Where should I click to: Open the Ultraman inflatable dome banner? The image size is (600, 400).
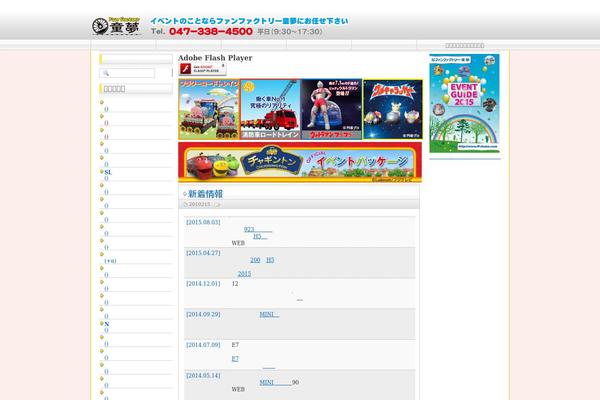point(331,109)
